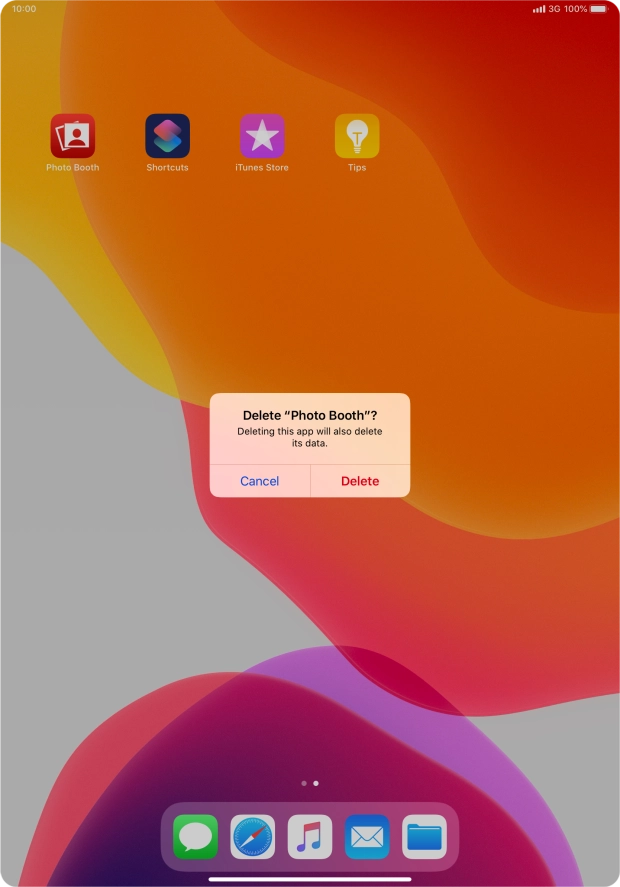Tap the 3G network indicator
The image size is (620, 887).
pos(555,9)
